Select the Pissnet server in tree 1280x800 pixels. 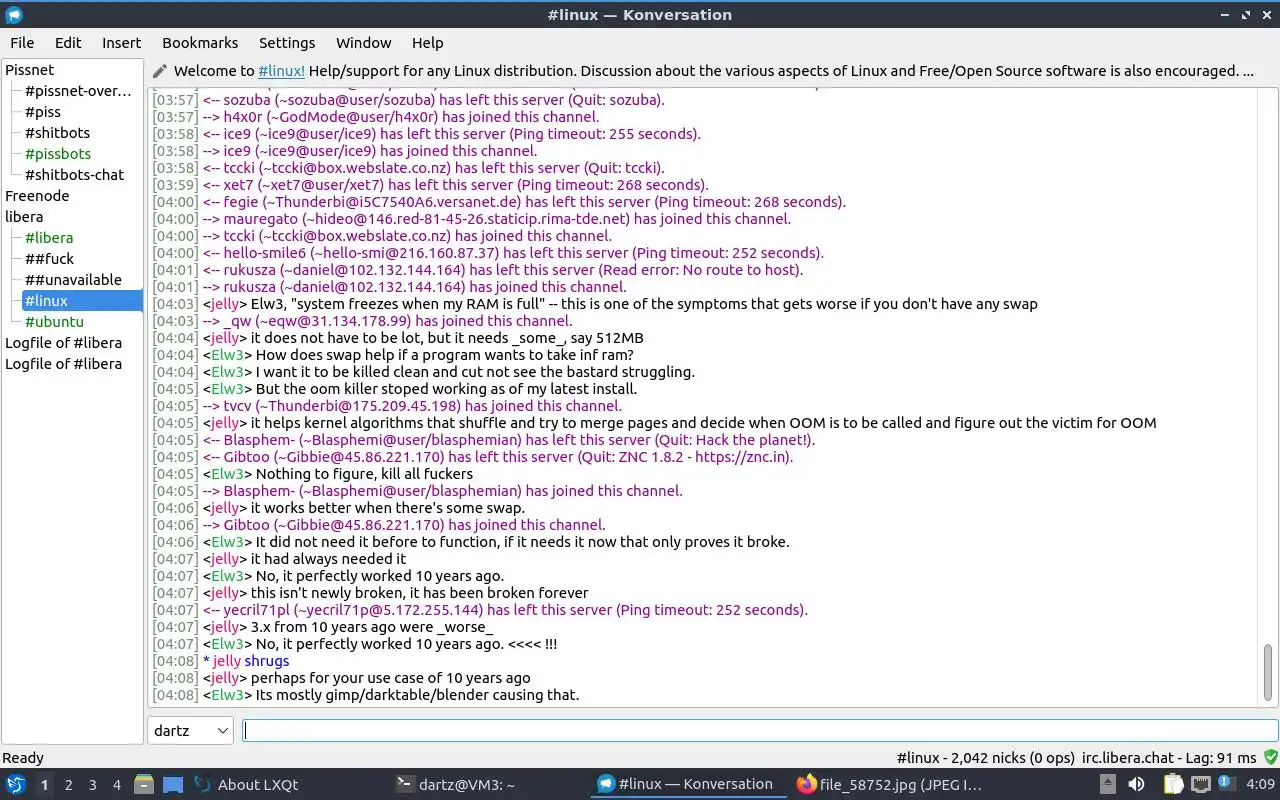coord(30,70)
